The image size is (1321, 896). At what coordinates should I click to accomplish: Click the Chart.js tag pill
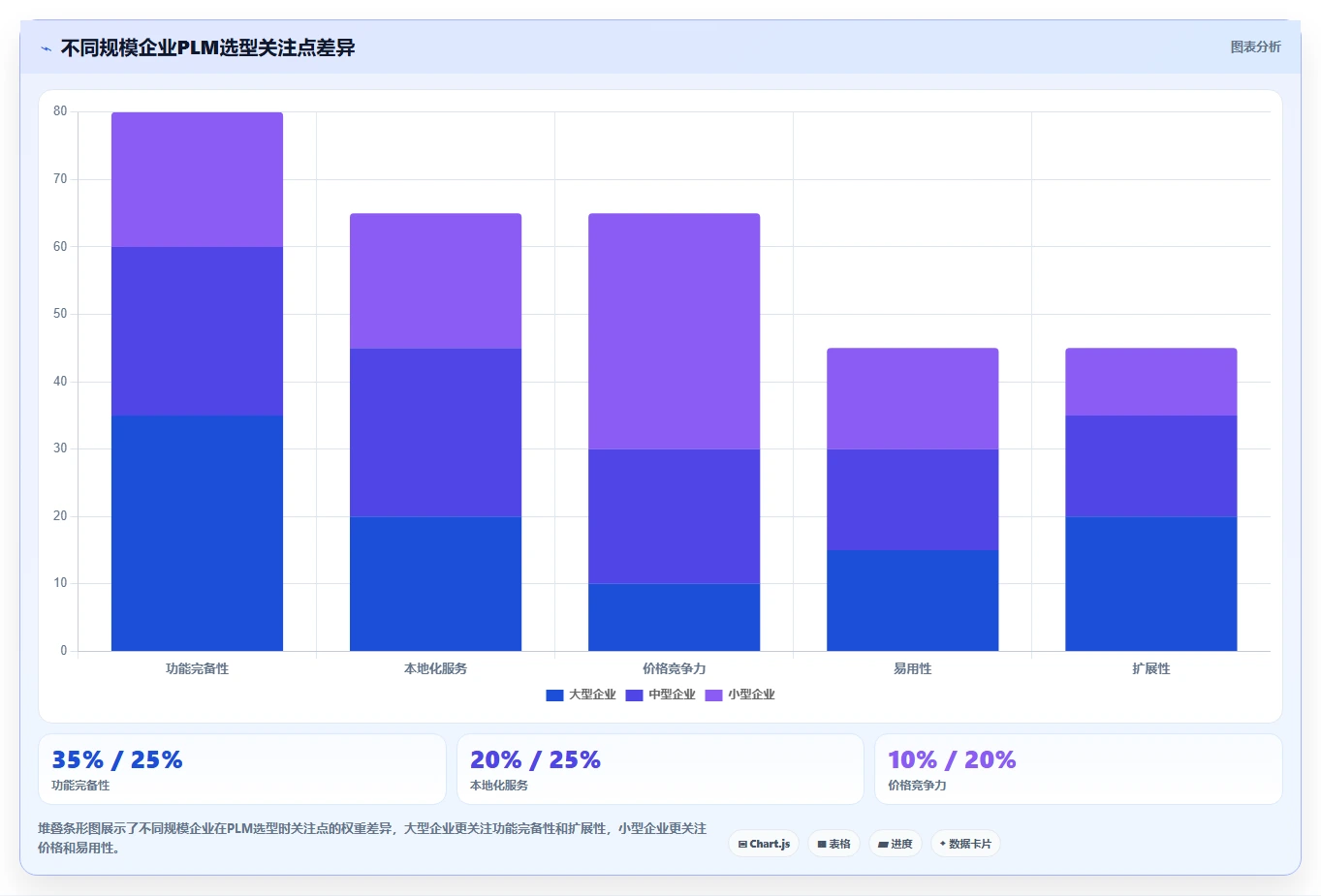(x=764, y=844)
